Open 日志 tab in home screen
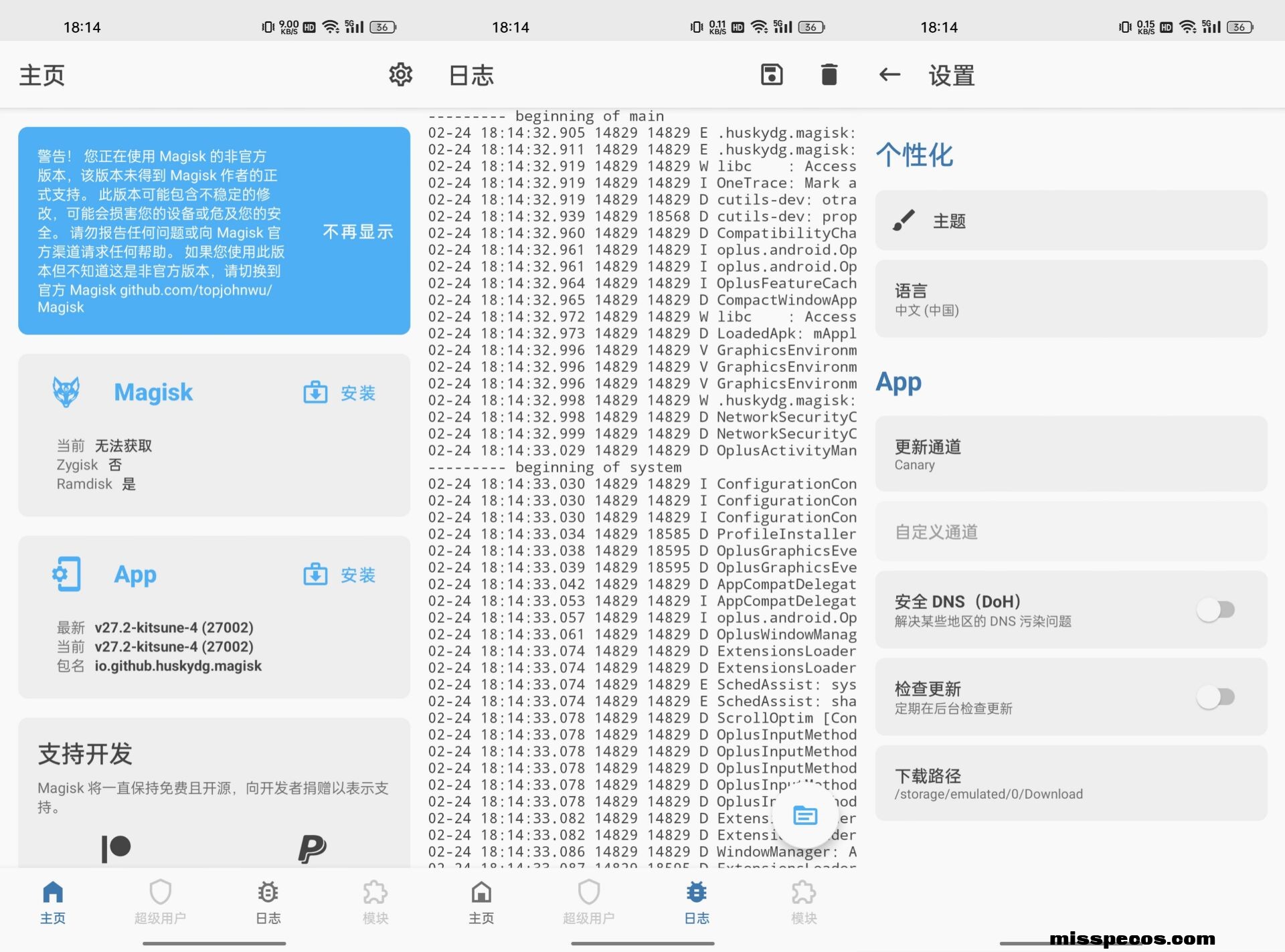The image size is (1285, 952). tap(268, 902)
